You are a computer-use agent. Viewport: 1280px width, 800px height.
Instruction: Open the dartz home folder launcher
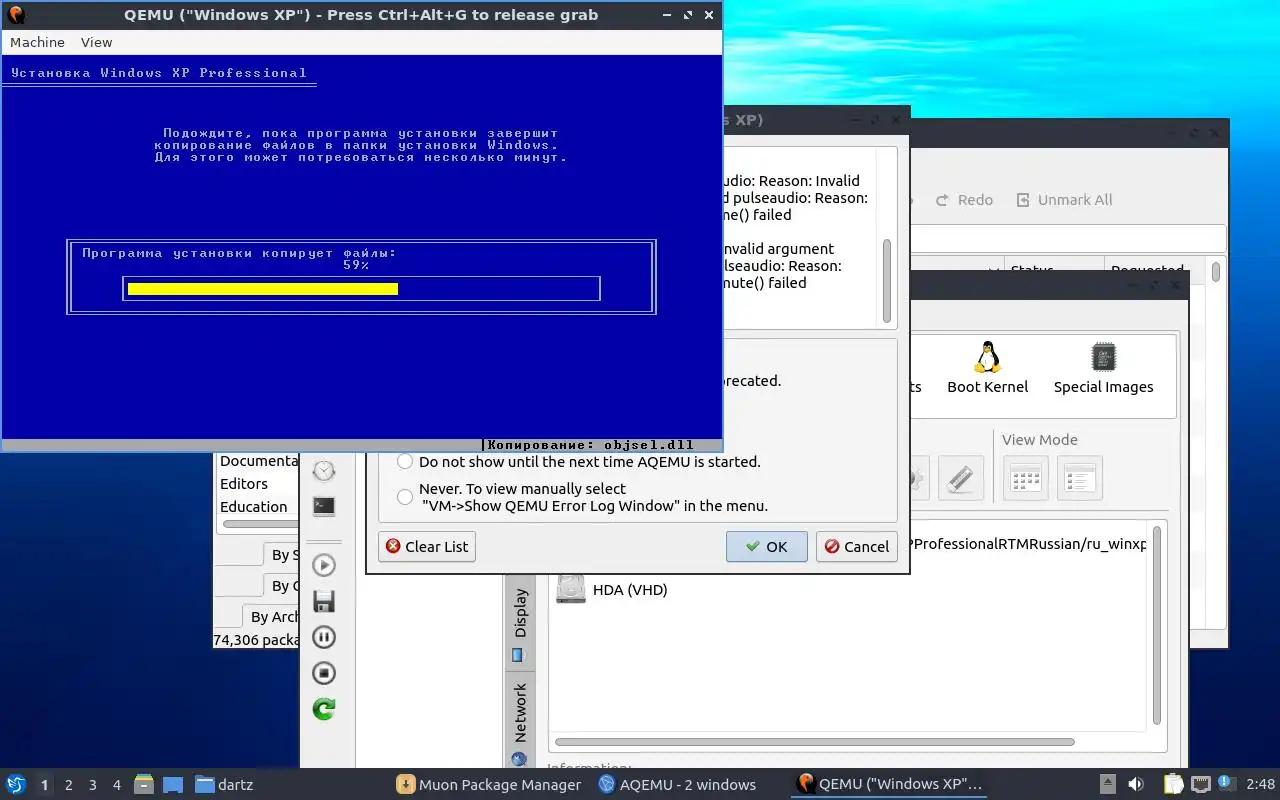coord(224,784)
